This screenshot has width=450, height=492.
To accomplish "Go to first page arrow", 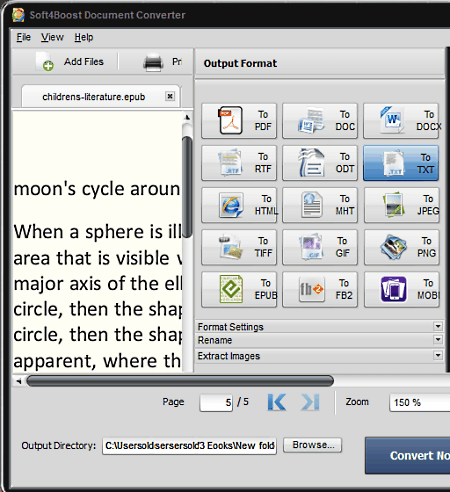I will (277, 402).
